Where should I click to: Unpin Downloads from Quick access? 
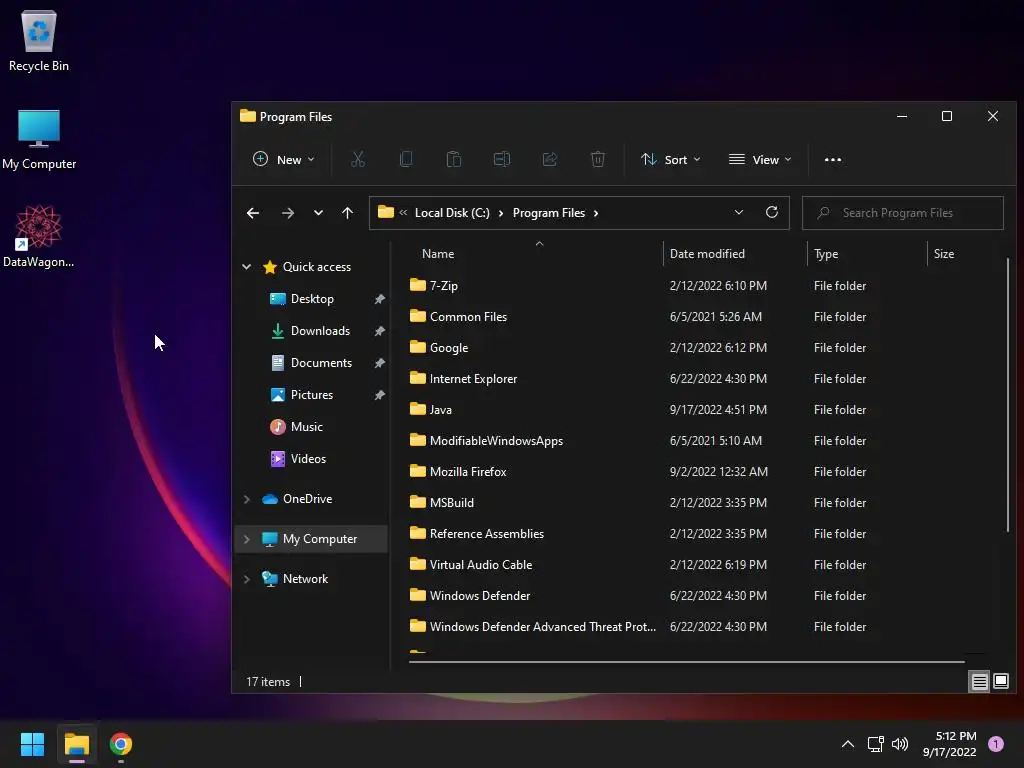[x=379, y=331]
